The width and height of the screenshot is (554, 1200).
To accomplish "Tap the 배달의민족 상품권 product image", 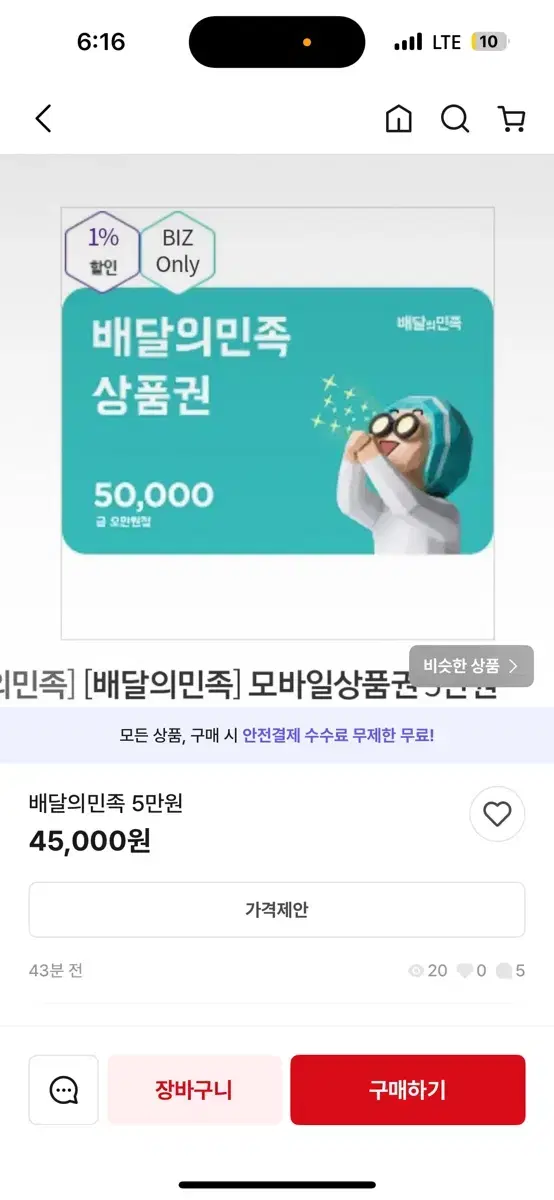I will click(277, 422).
